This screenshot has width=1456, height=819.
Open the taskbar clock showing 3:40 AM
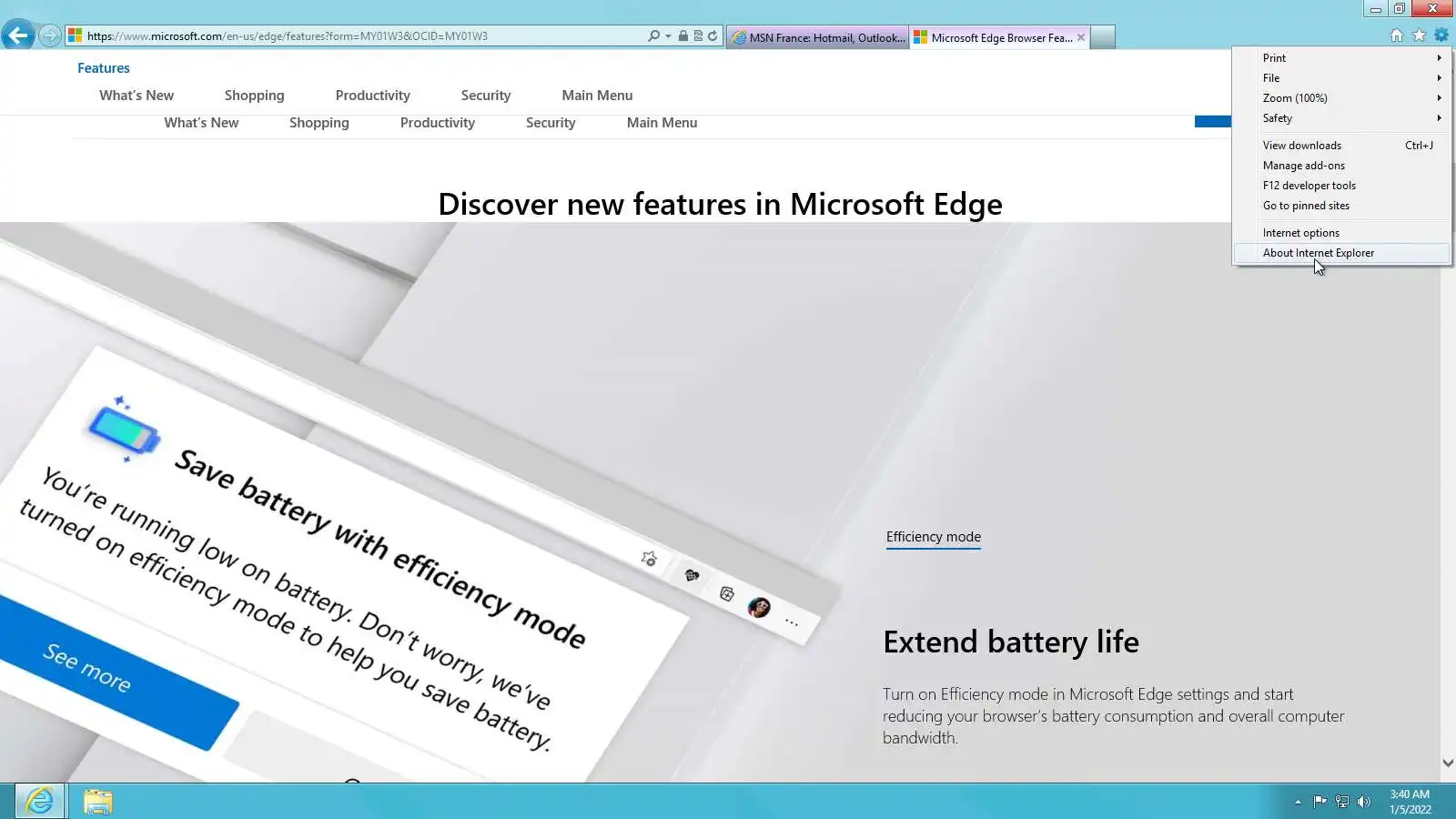click(1410, 802)
